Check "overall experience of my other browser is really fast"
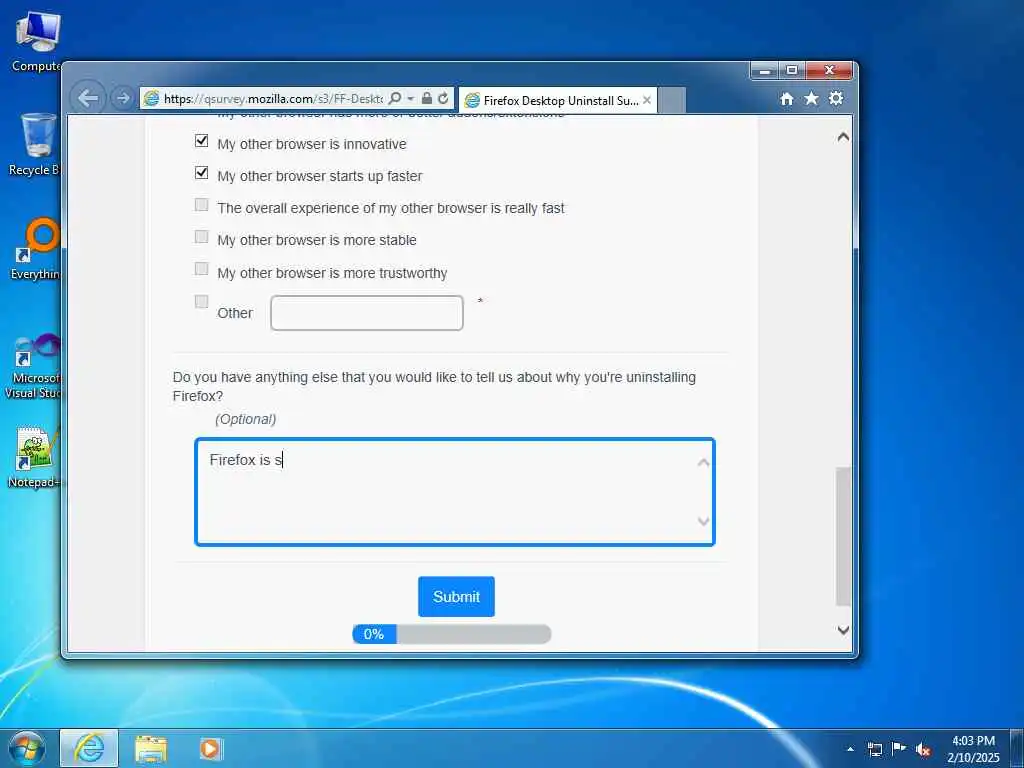 coord(202,205)
